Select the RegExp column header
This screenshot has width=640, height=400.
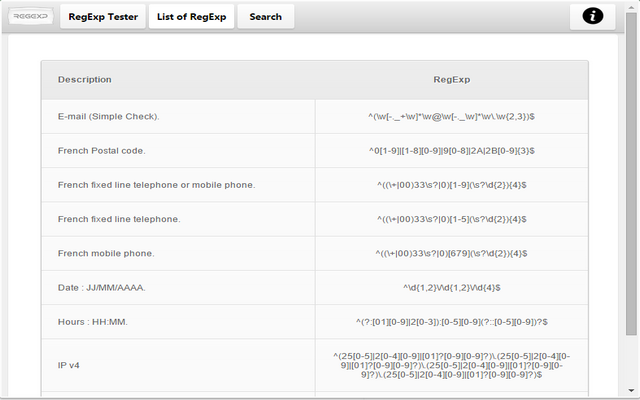(x=451, y=80)
